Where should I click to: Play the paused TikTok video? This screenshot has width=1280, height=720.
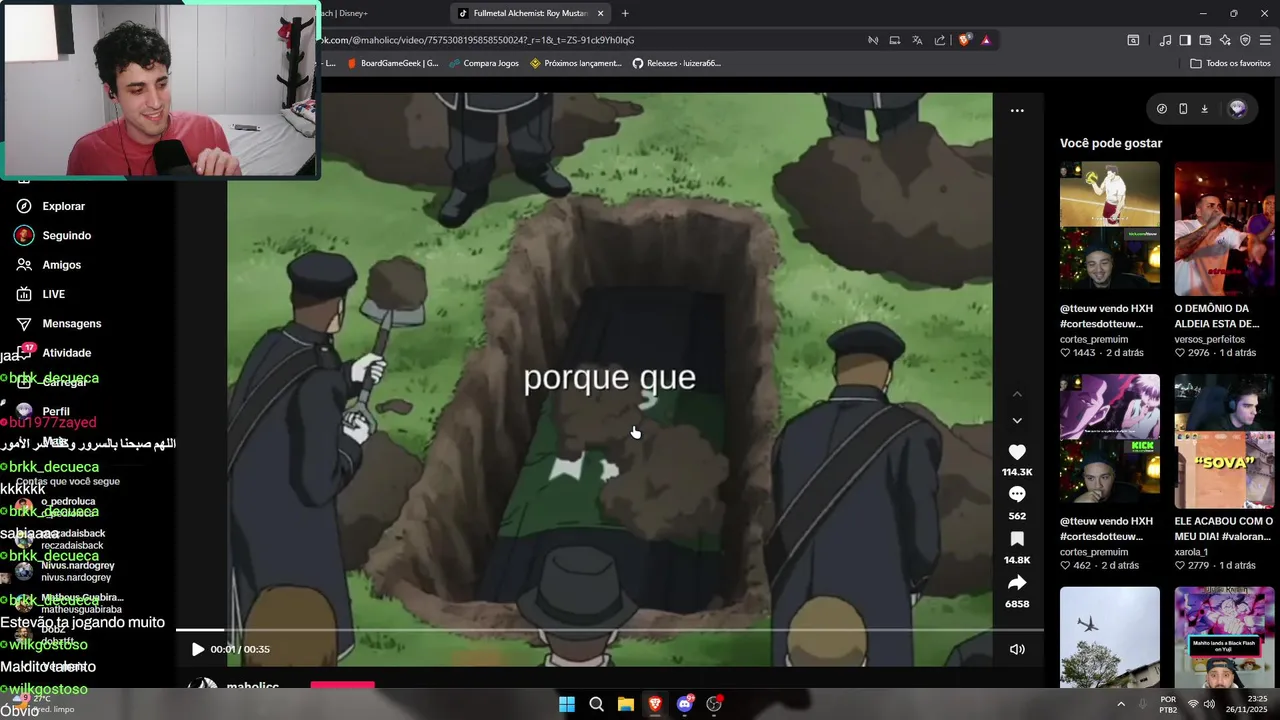pyautogui.click(x=197, y=649)
